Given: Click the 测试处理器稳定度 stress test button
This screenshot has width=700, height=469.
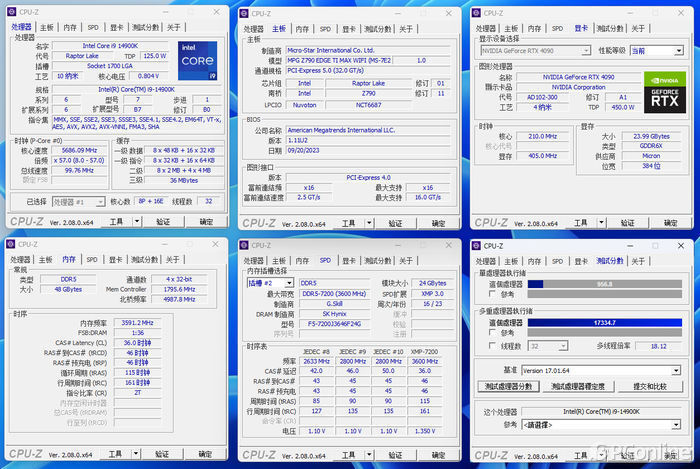Looking at the screenshot, I should tap(578, 386).
